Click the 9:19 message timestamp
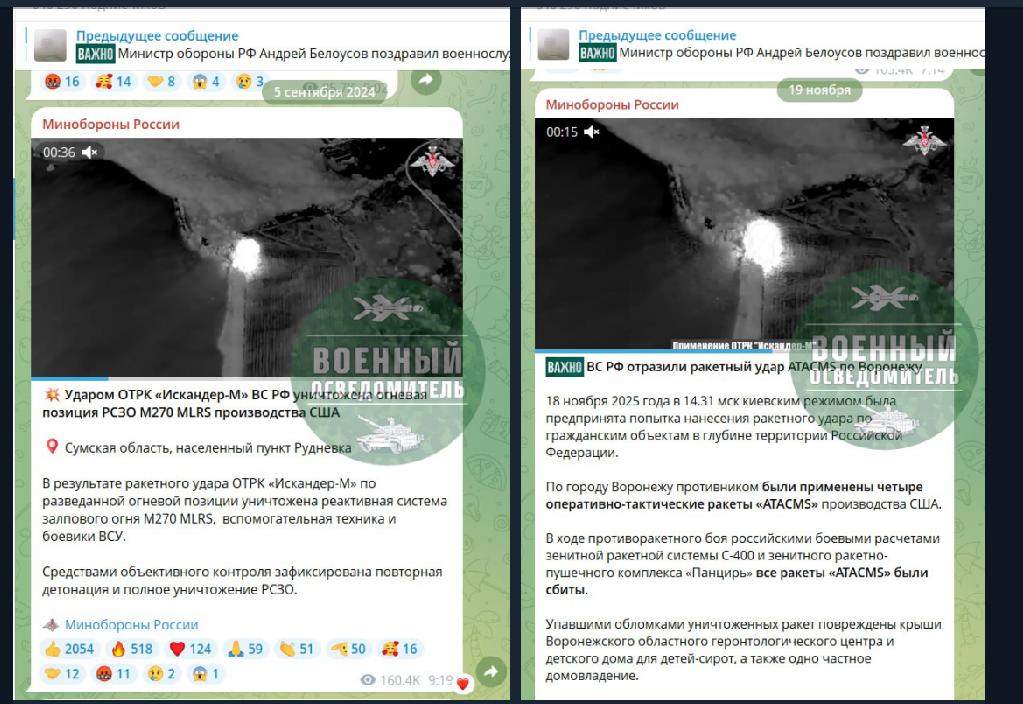Screen dimensions: 1023x704 [x=440, y=680]
